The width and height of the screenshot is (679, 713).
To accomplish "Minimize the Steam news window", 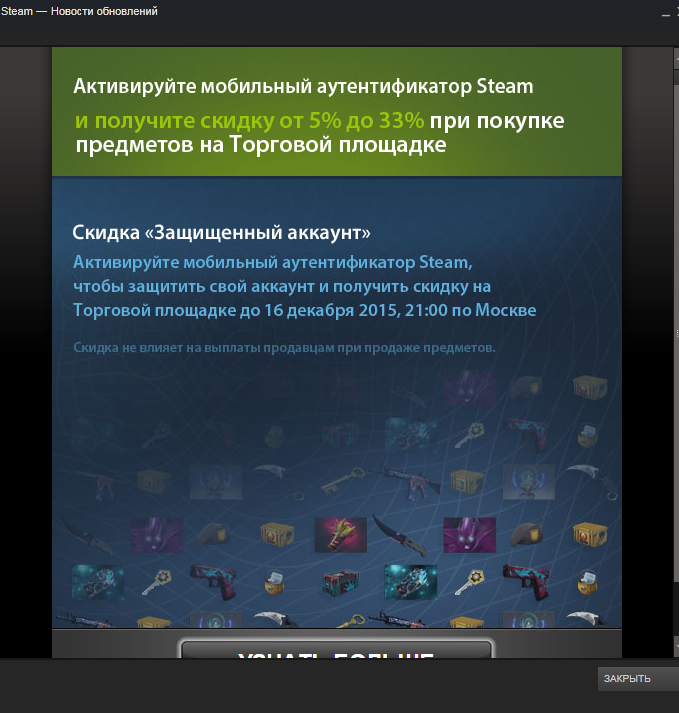I will (x=665, y=13).
